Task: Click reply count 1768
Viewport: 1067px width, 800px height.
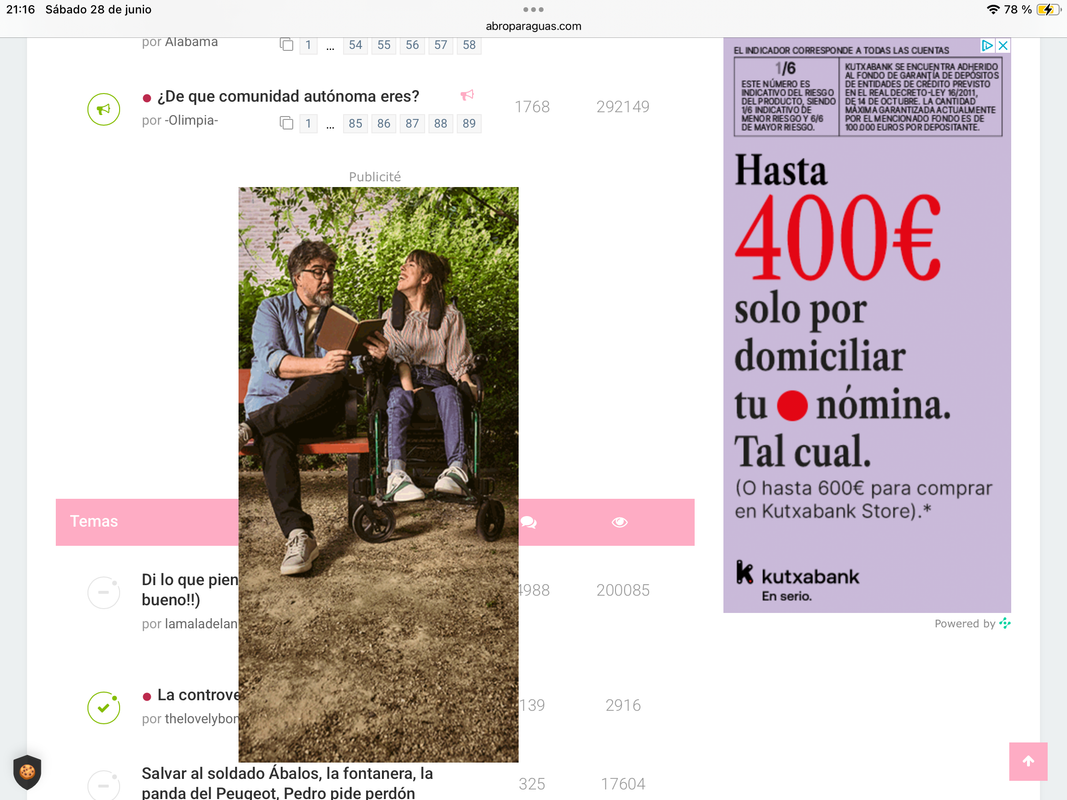Action: 532,107
